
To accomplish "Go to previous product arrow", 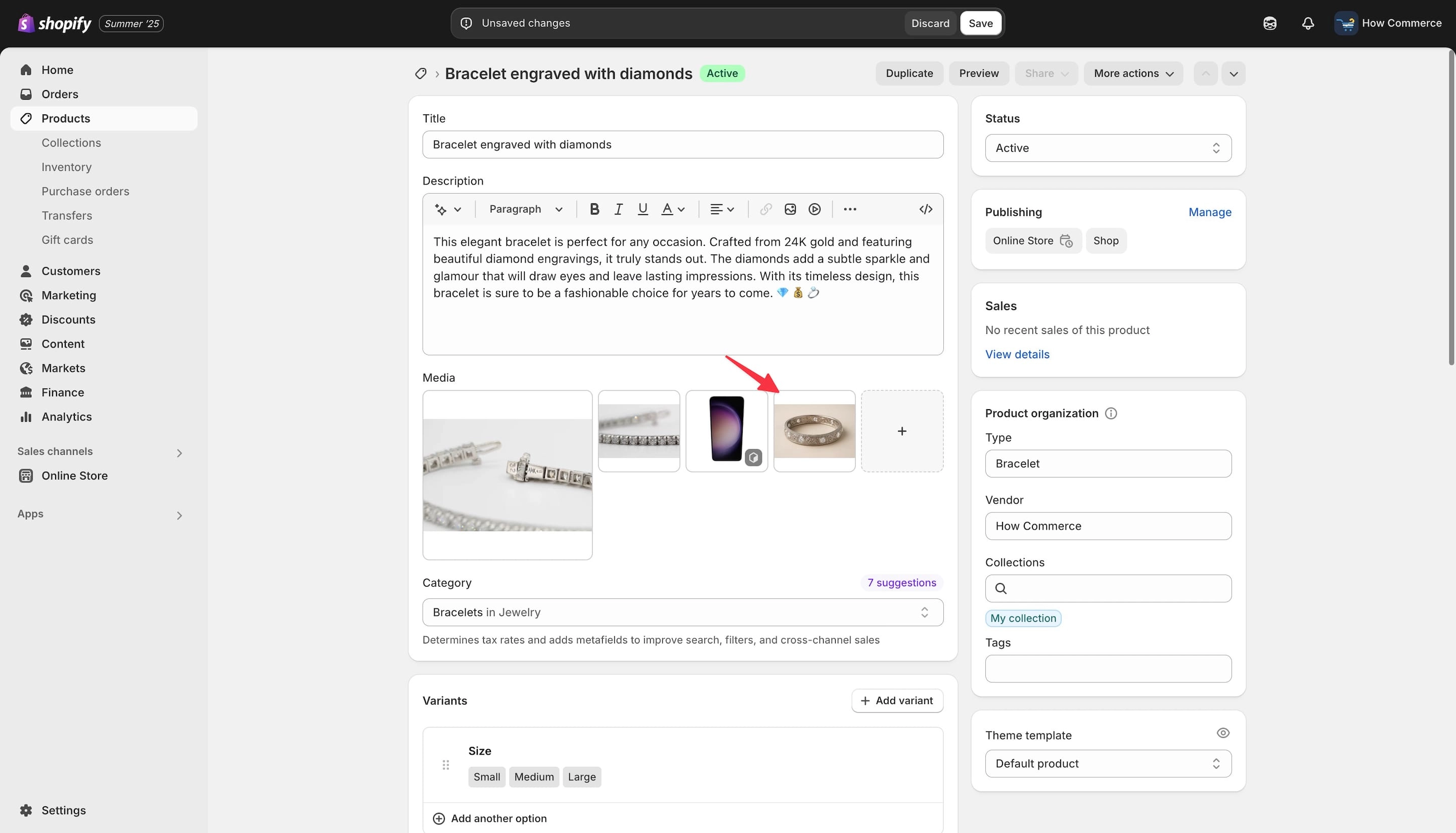I will click(x=1205, y=74).
